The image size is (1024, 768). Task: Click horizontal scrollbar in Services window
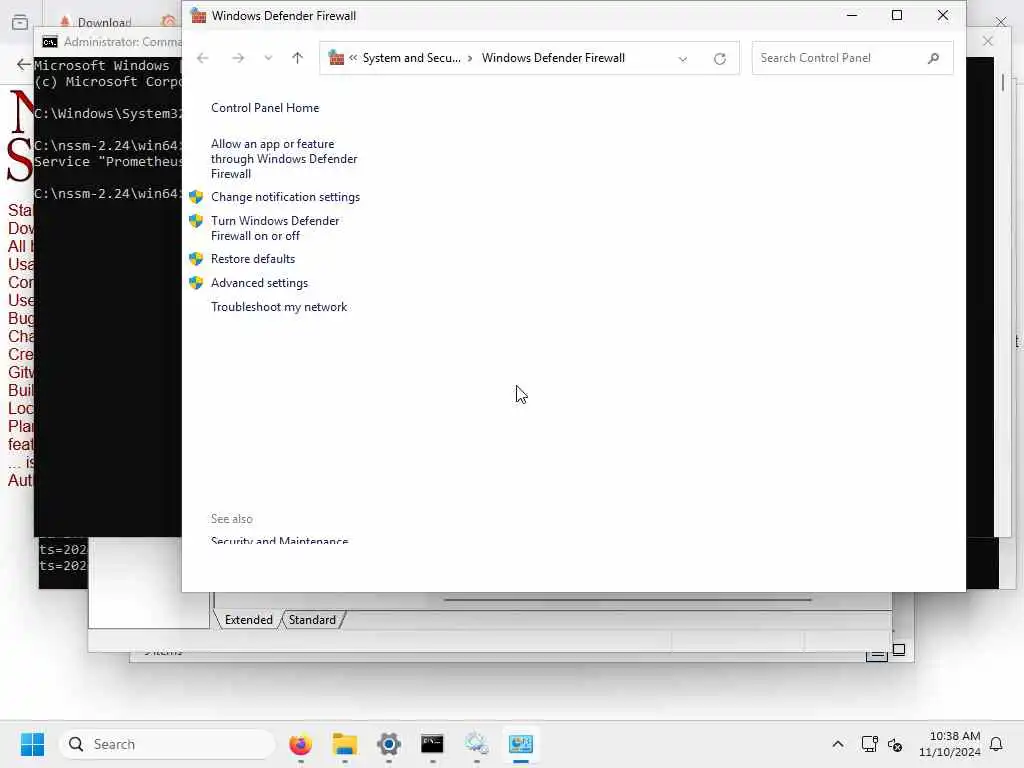coord(627,599)
